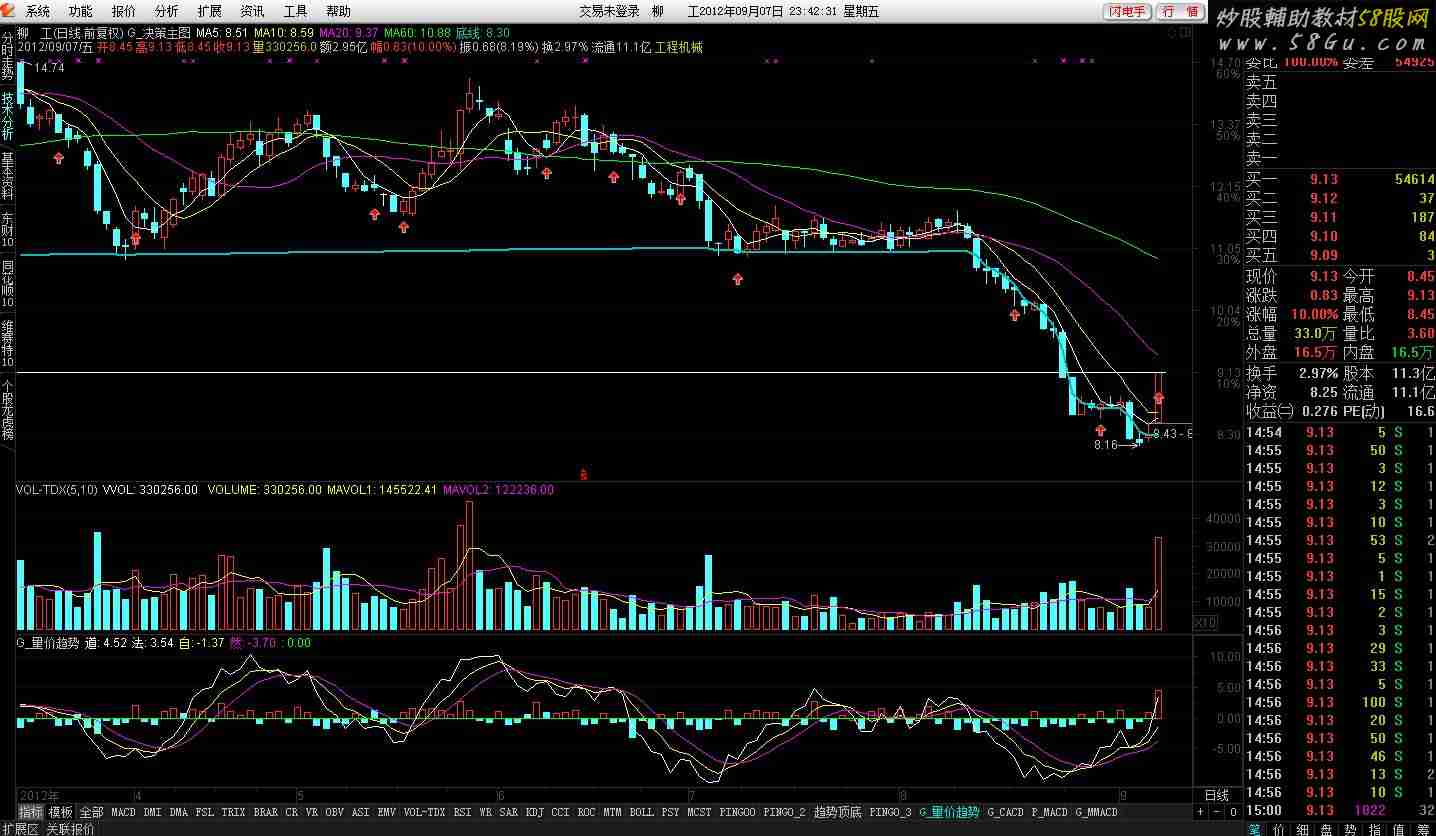Open the 笔 tick-detail panel icon

tap(1254, 829)
